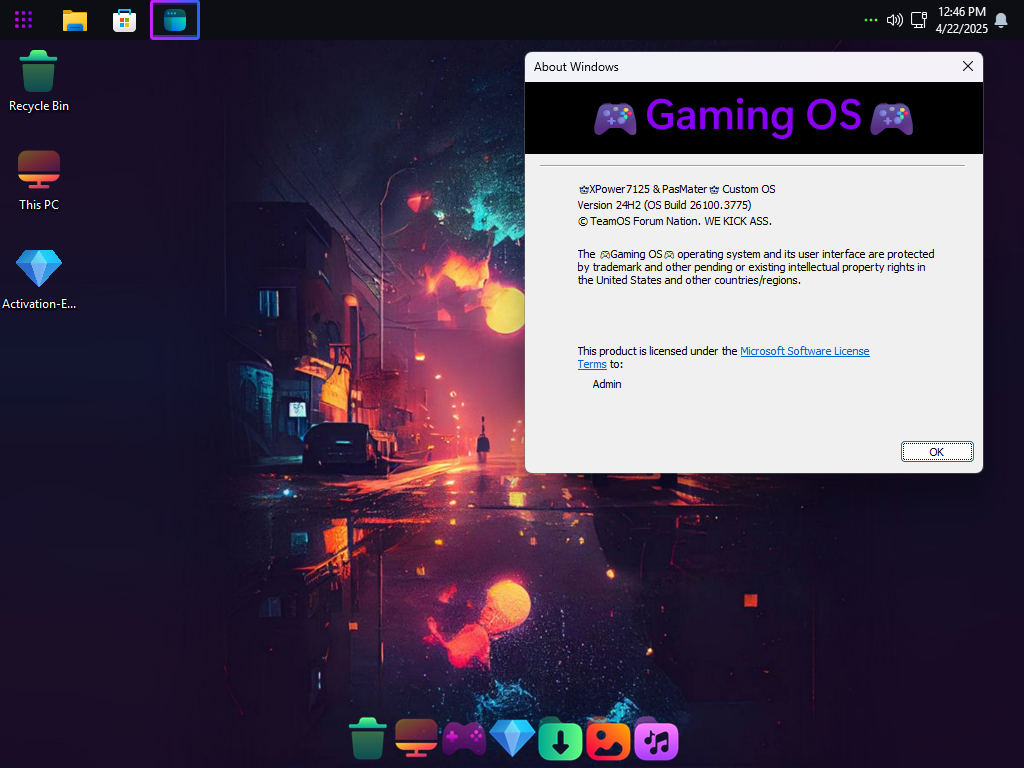This screenshot has width=1024, height=768.
Task: Open the volume speaker tray icon
Action: pos(894,20)
